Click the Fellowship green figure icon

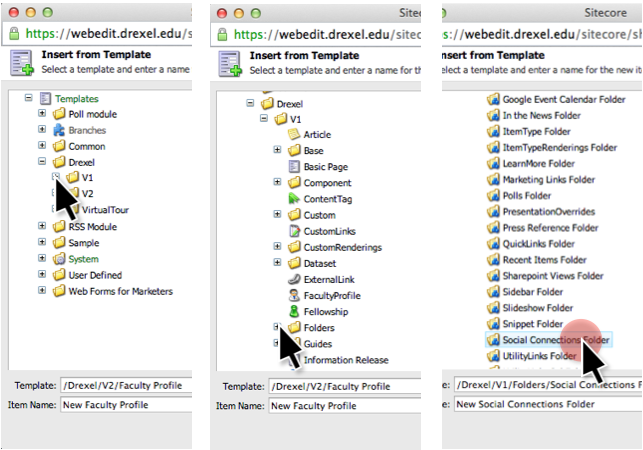tap(294, 311)
